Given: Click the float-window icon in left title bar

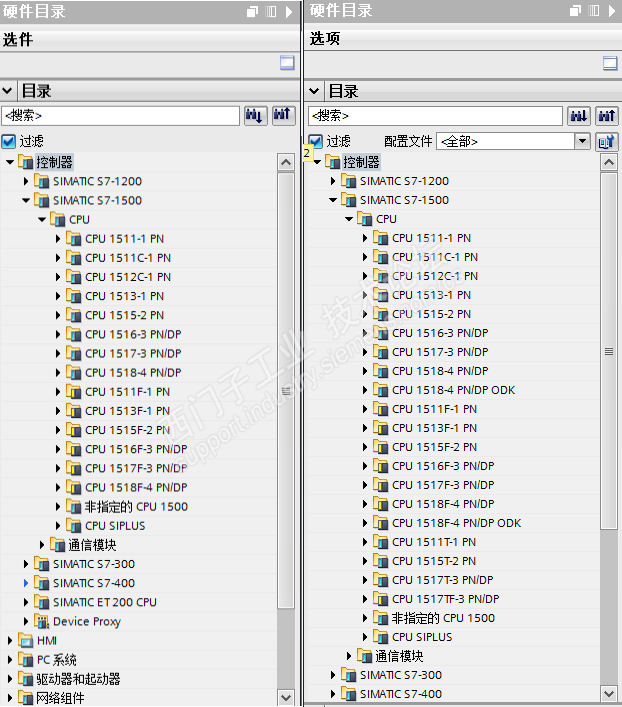Looking at the screenshot, I should (253, 12).
